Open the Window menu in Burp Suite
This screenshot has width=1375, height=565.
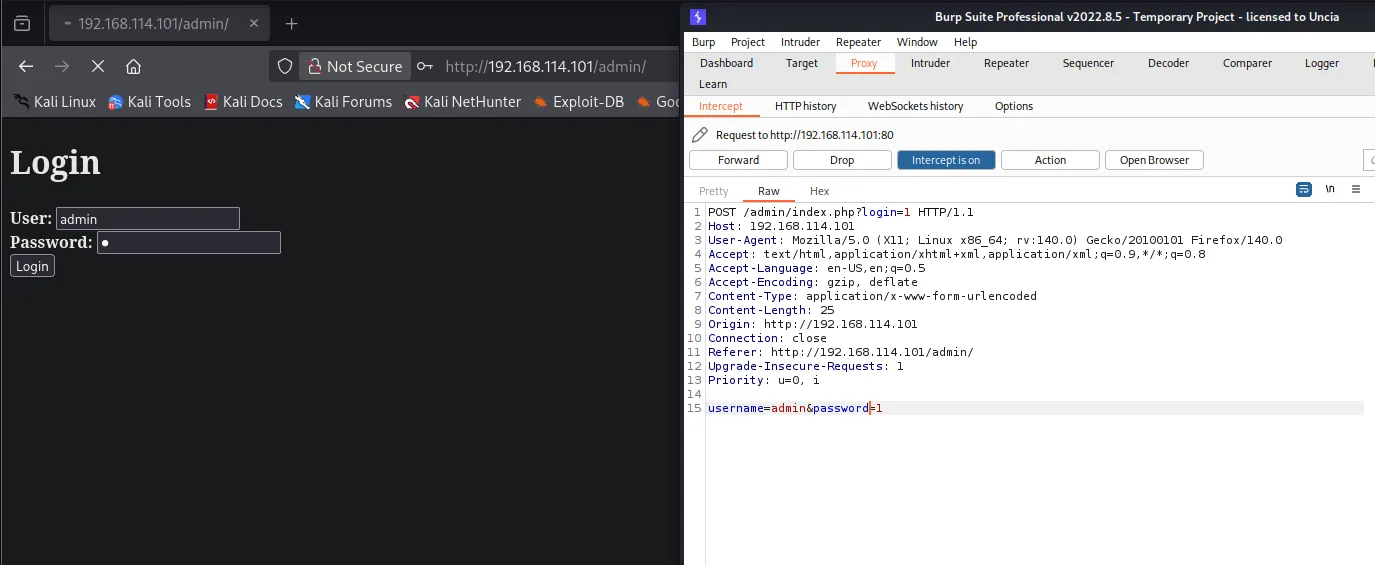click(x=917, y=42)
